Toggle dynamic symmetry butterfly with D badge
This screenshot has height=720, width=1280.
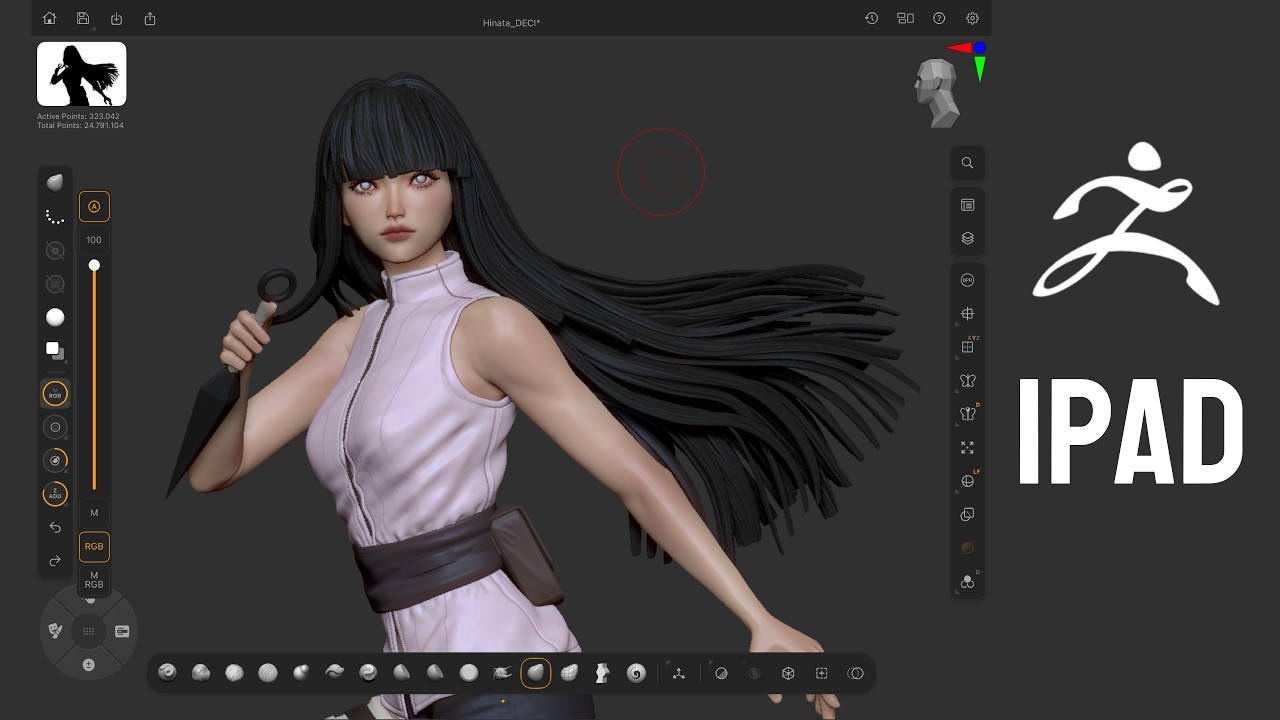(x=967, y=414)
